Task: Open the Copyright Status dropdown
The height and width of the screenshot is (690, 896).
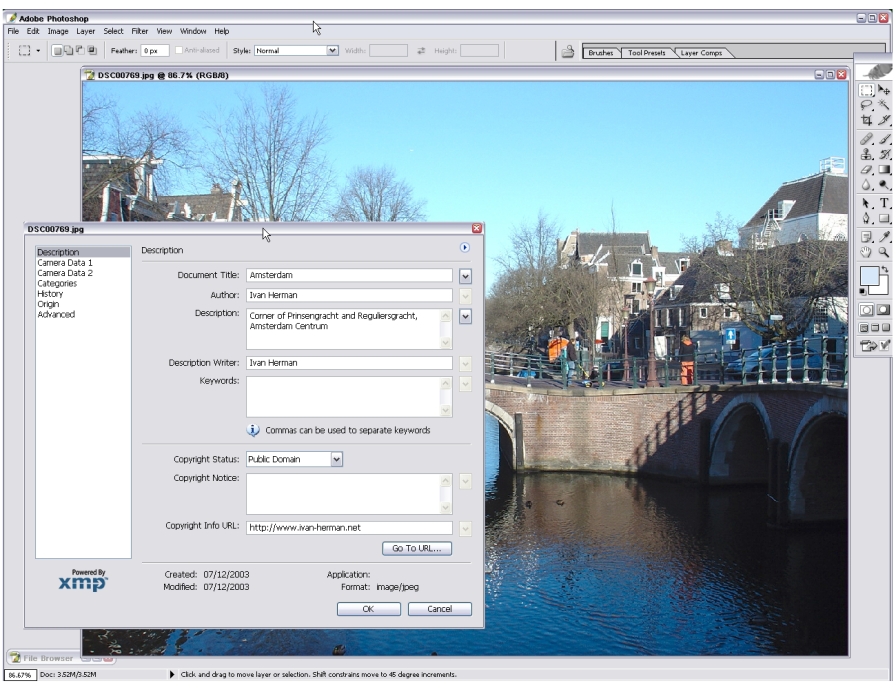Action: [336, 459]
